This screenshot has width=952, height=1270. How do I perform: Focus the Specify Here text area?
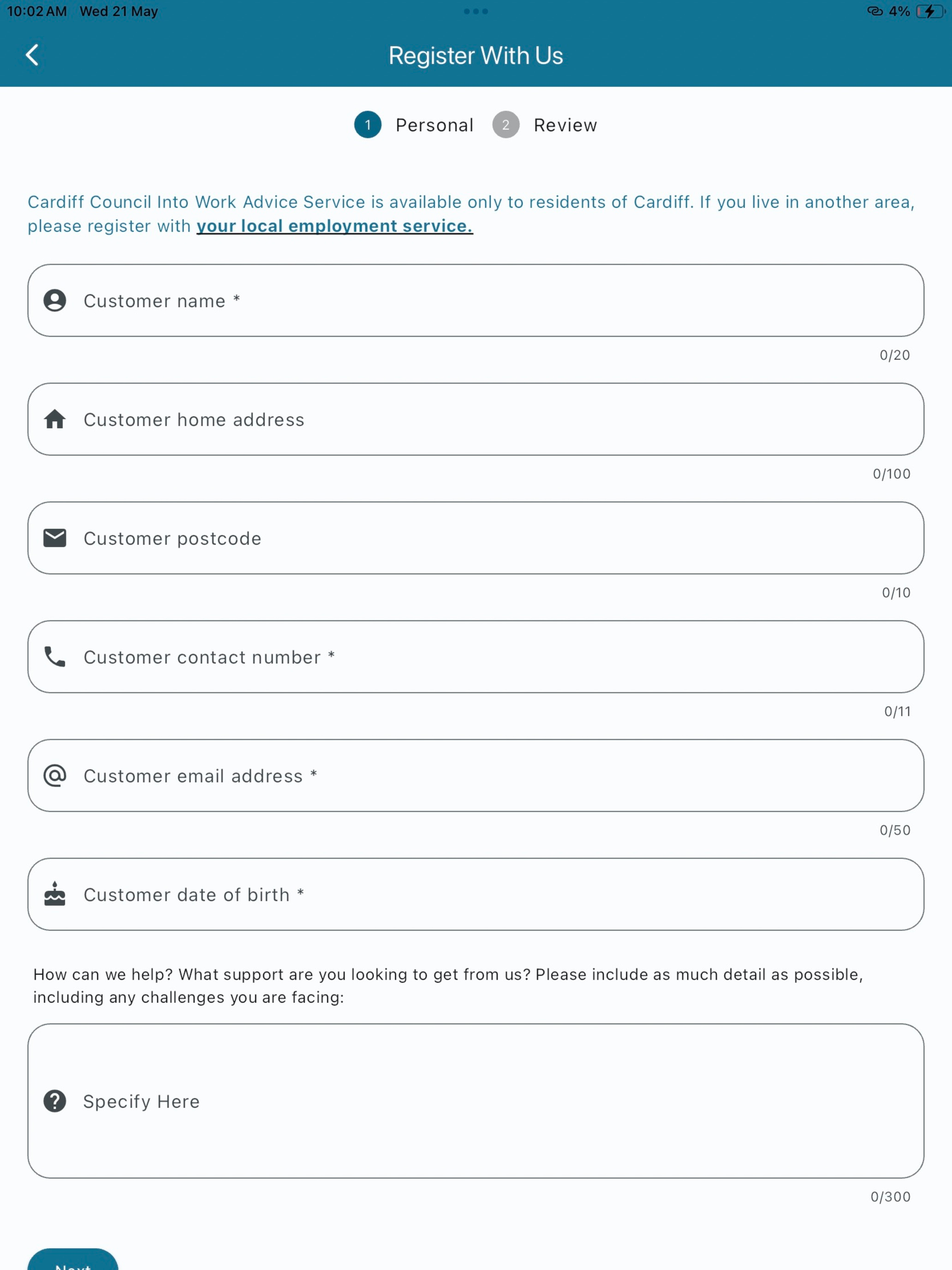coord(476,1101)
